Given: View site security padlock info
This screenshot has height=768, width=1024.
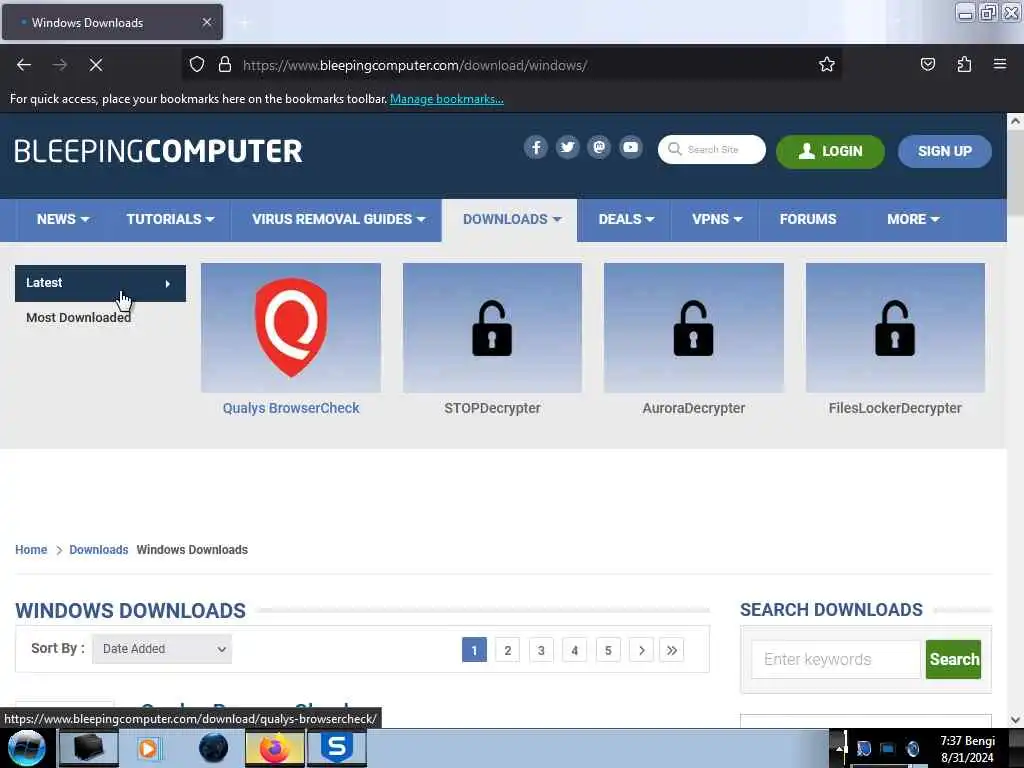Looking at the screenshot, I should [225, 65].
